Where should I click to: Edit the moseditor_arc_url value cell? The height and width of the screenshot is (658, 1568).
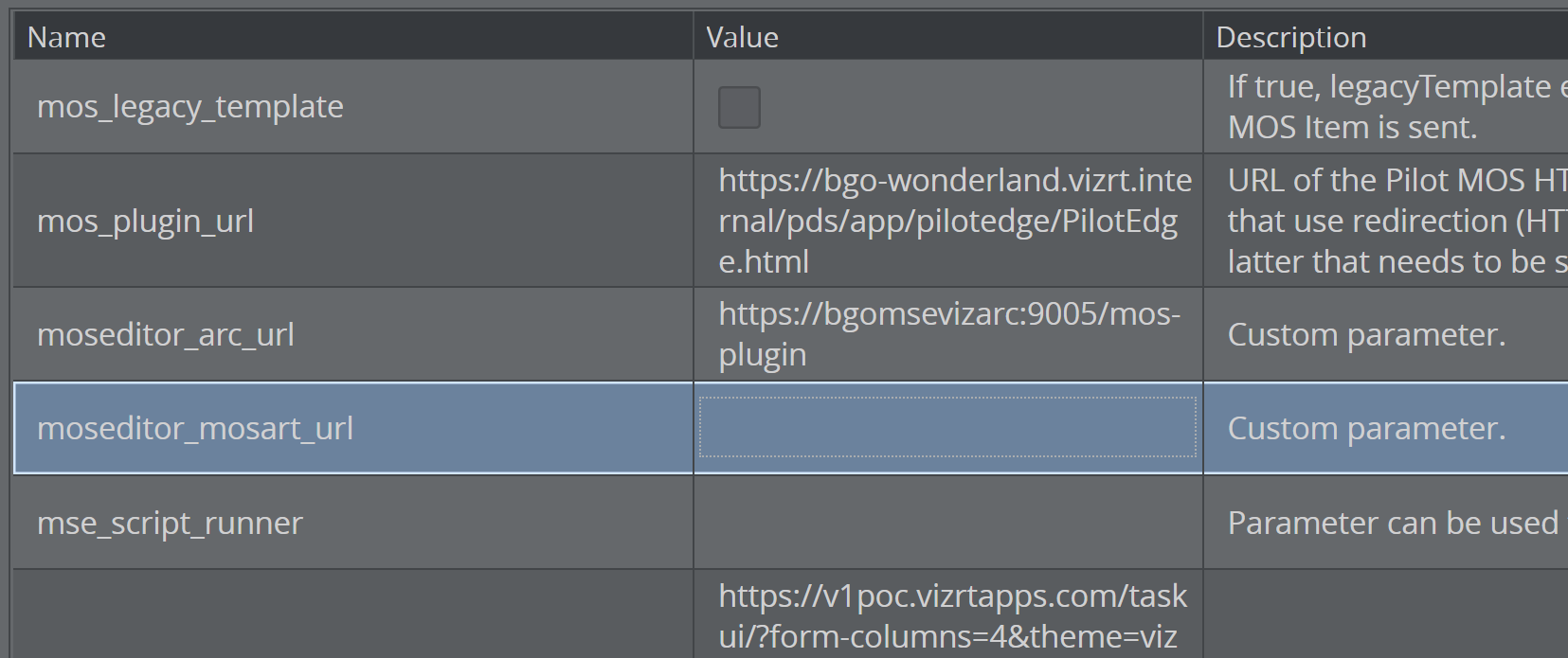point(948,334)
